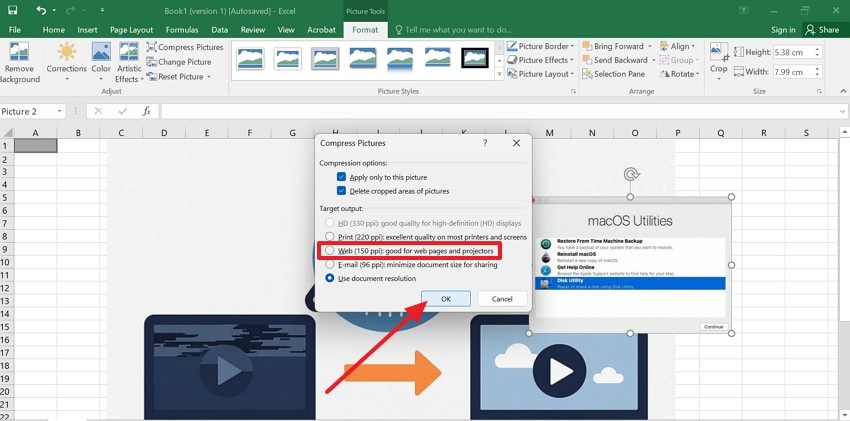Open the Selection Pane

[x=614, y=74]
